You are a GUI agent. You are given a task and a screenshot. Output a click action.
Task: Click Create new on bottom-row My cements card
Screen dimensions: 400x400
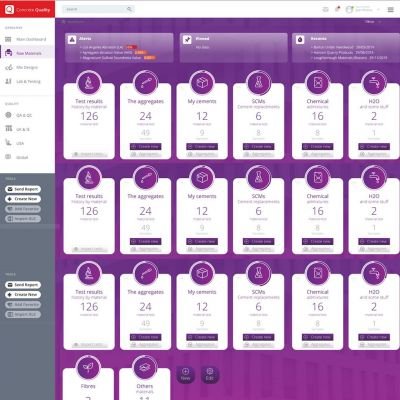tap(202, 337)
